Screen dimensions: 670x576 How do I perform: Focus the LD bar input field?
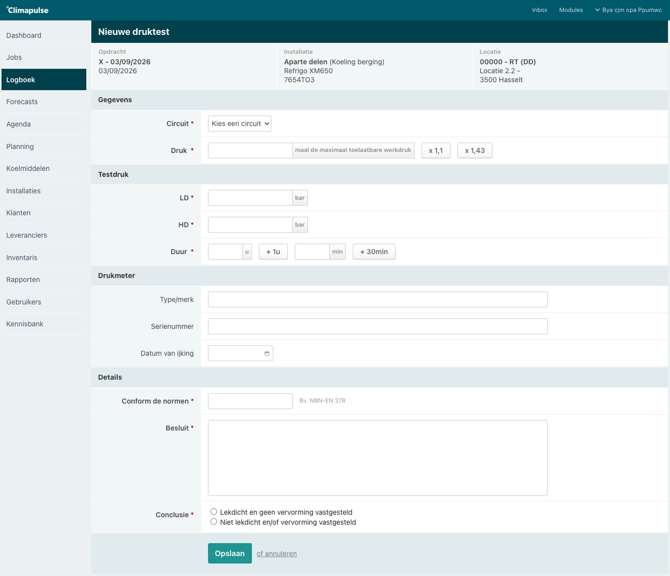250,198
